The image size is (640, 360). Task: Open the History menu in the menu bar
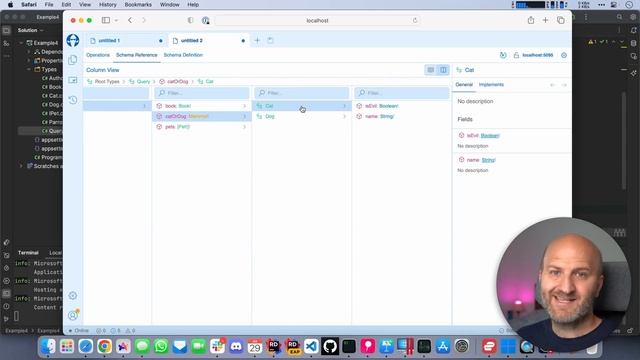pyautogui.click(x=108, y=4)
